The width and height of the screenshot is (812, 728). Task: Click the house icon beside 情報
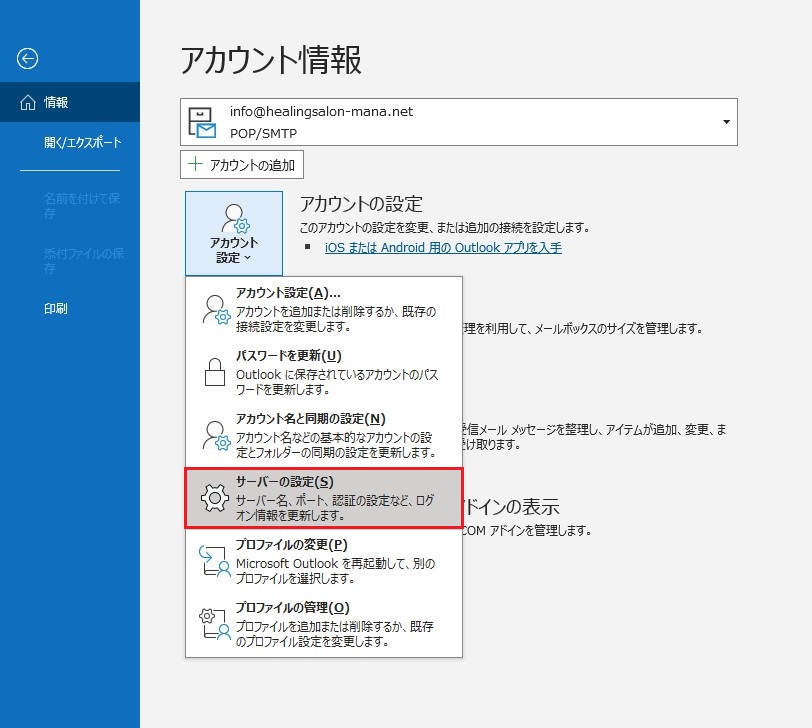pyautogui.click(x=27, y=102)
